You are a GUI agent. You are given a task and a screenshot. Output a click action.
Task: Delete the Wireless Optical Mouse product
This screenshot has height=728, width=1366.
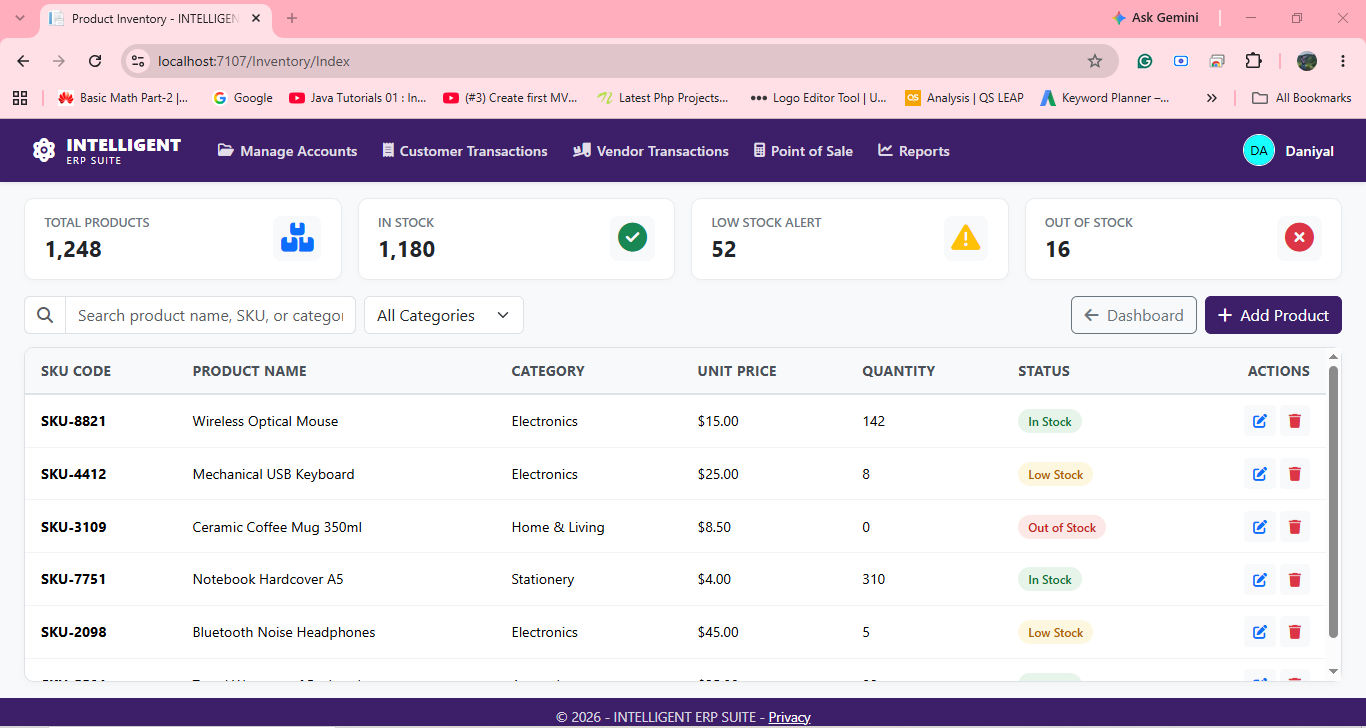pos(1295,421)
